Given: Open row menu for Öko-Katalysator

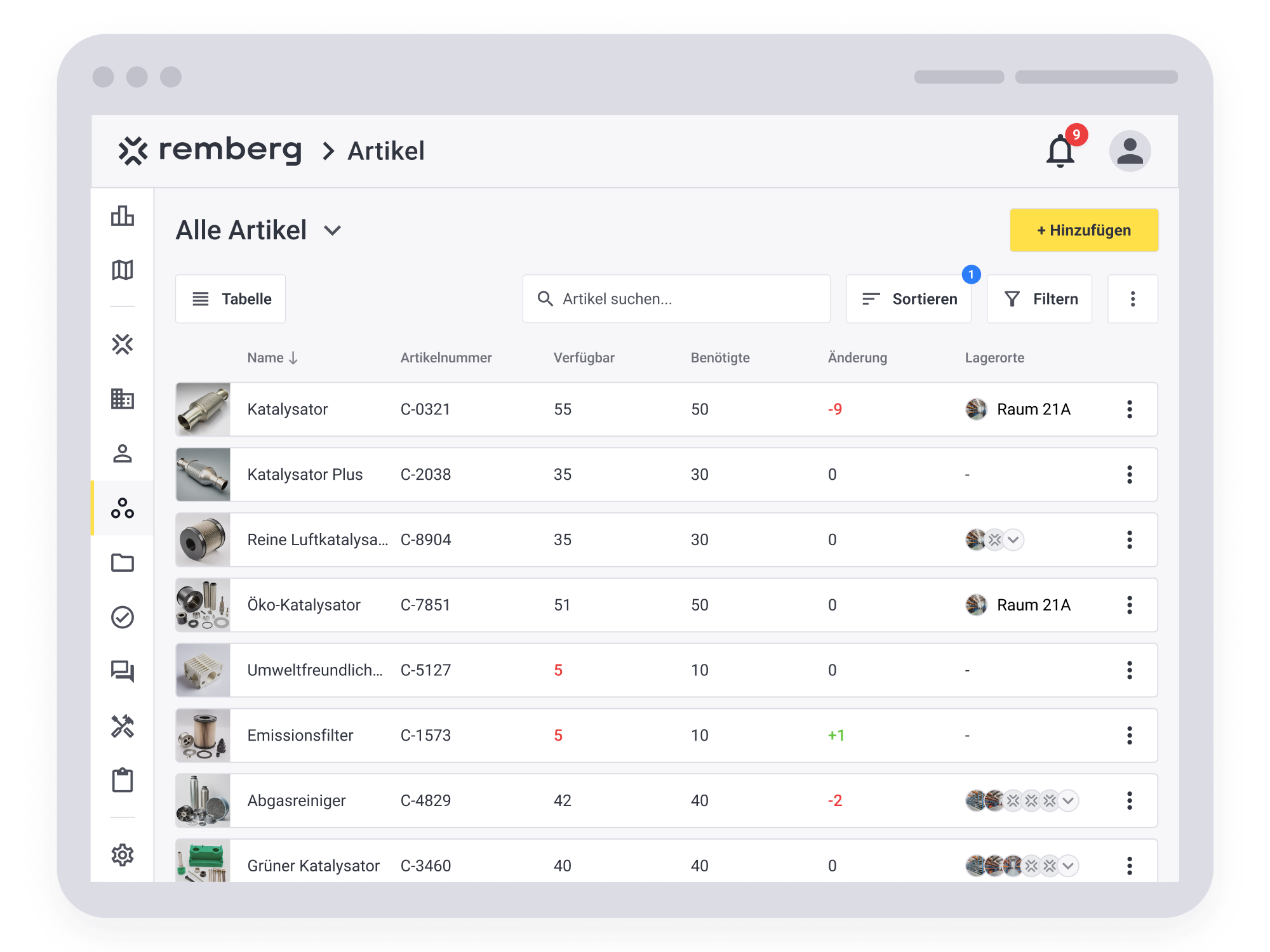Looking at the screenshot, I should (x=1130, y=605).
